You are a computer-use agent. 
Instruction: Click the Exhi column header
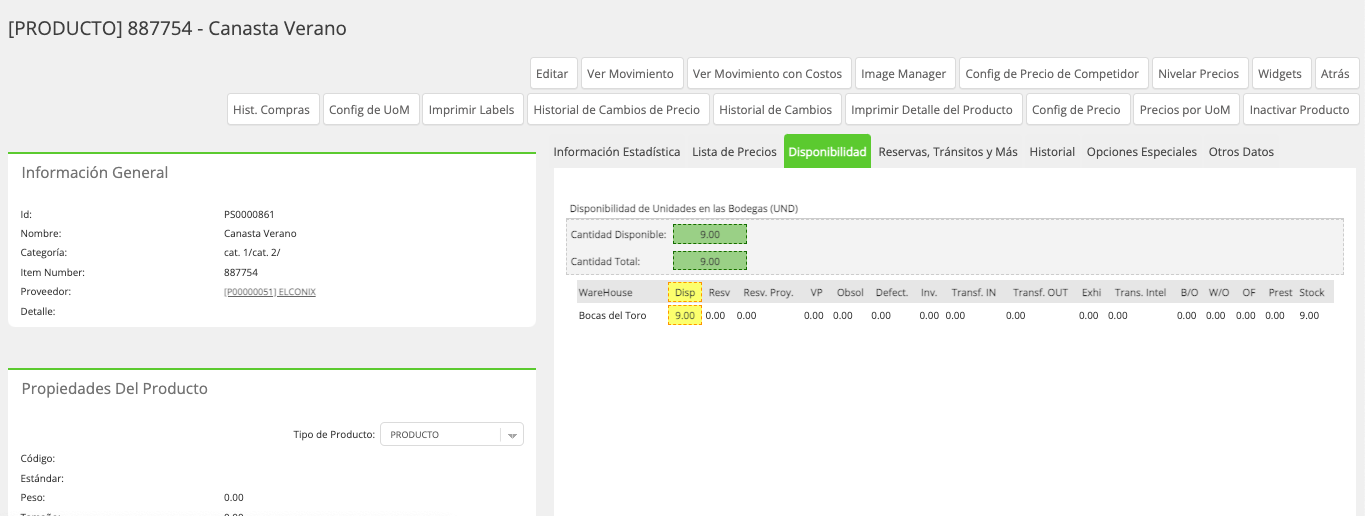1091,292
